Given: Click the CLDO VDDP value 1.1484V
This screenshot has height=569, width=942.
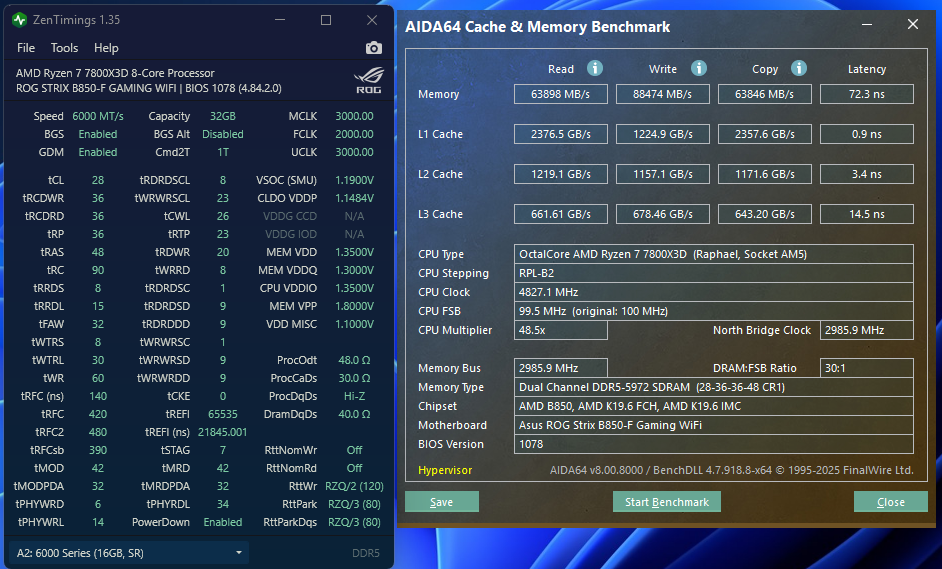Looking at the screenshot, I should click(x=354, y=198).
